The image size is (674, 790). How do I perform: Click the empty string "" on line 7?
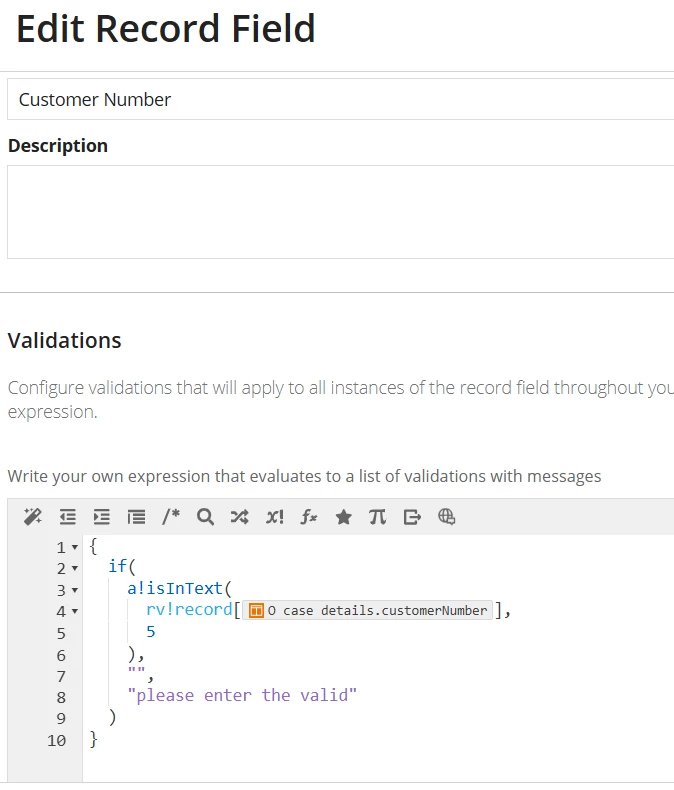click(x=137, y=671)
